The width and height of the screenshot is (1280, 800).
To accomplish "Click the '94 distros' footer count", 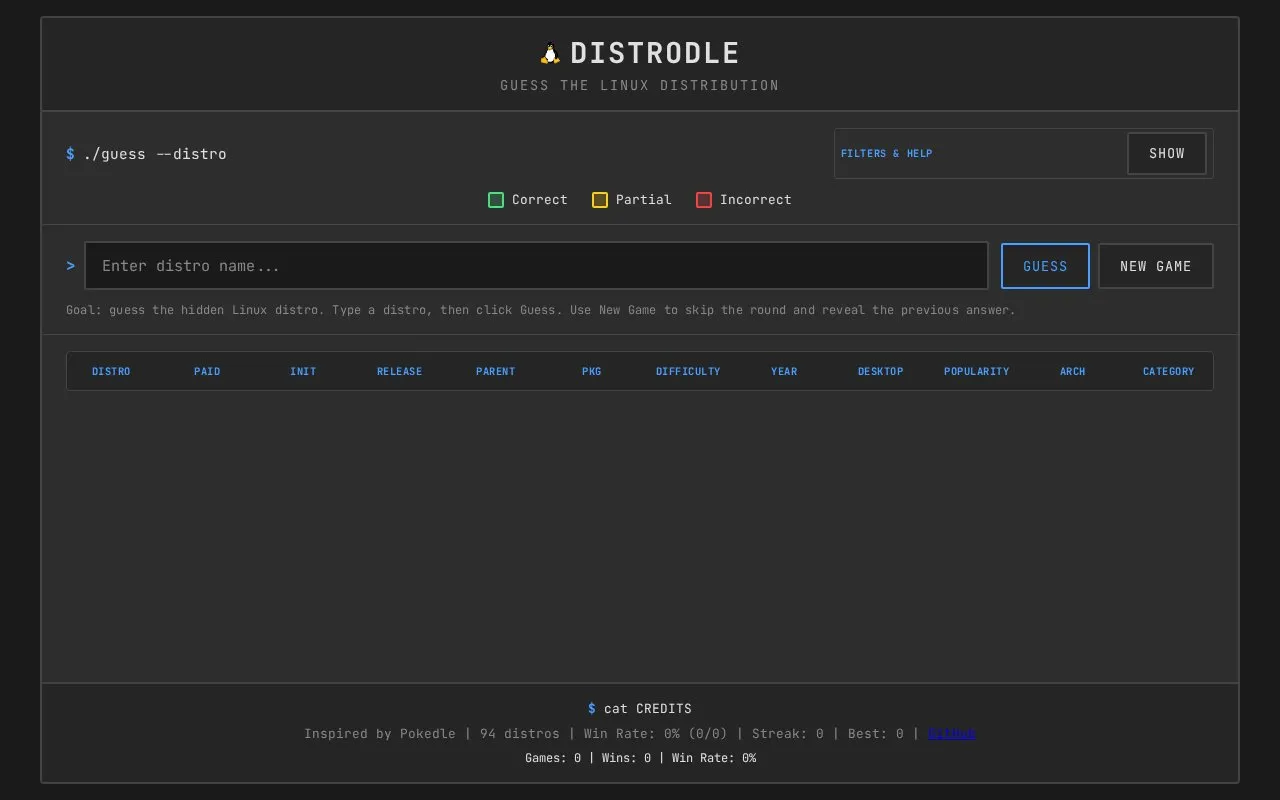I will 520,734.
